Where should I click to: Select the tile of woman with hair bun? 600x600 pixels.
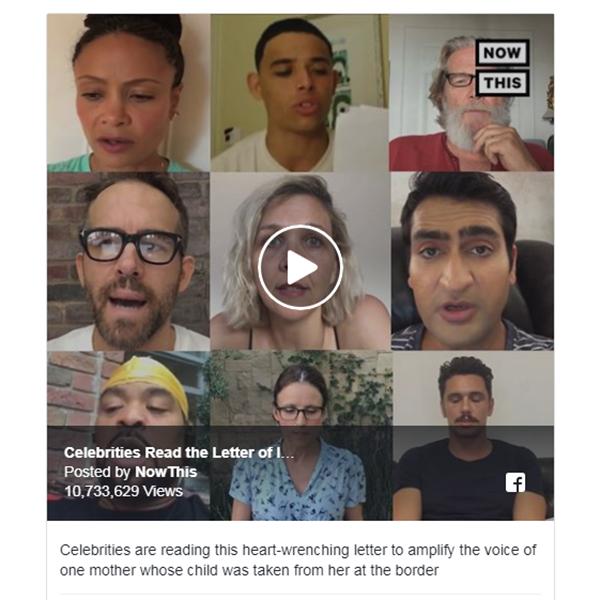point(129,93)
